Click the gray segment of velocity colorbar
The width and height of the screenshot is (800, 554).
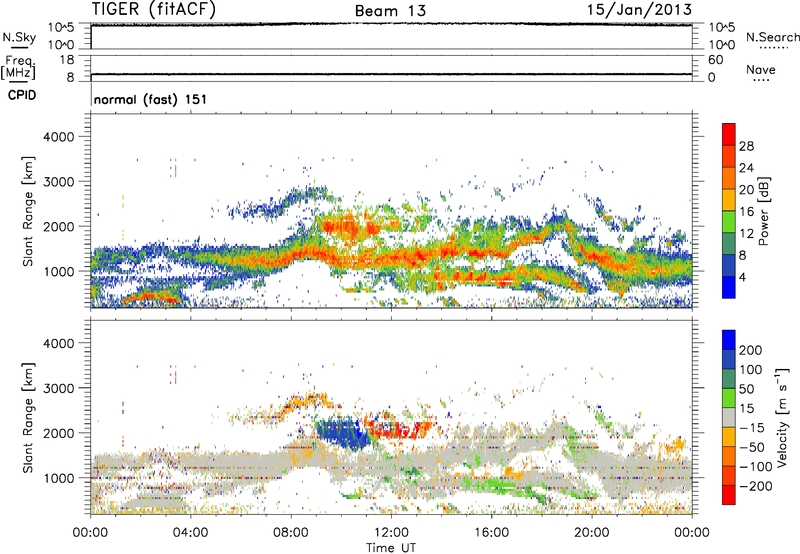(729, 417)
